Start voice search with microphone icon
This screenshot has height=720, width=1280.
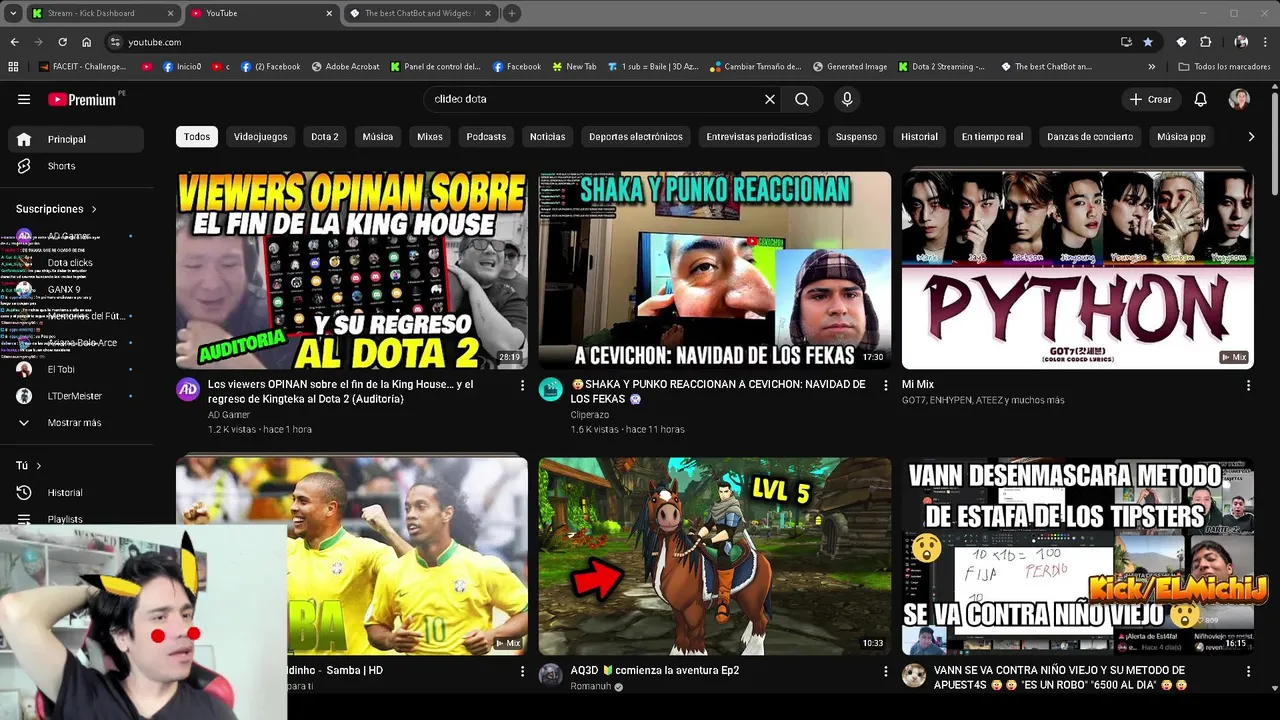click(x=847, y=99)
